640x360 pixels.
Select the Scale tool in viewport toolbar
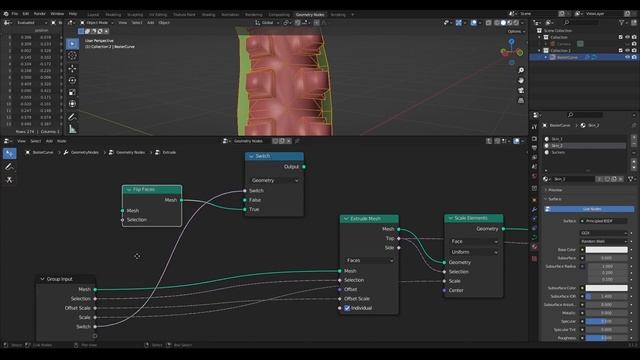(x=72, y=92)
